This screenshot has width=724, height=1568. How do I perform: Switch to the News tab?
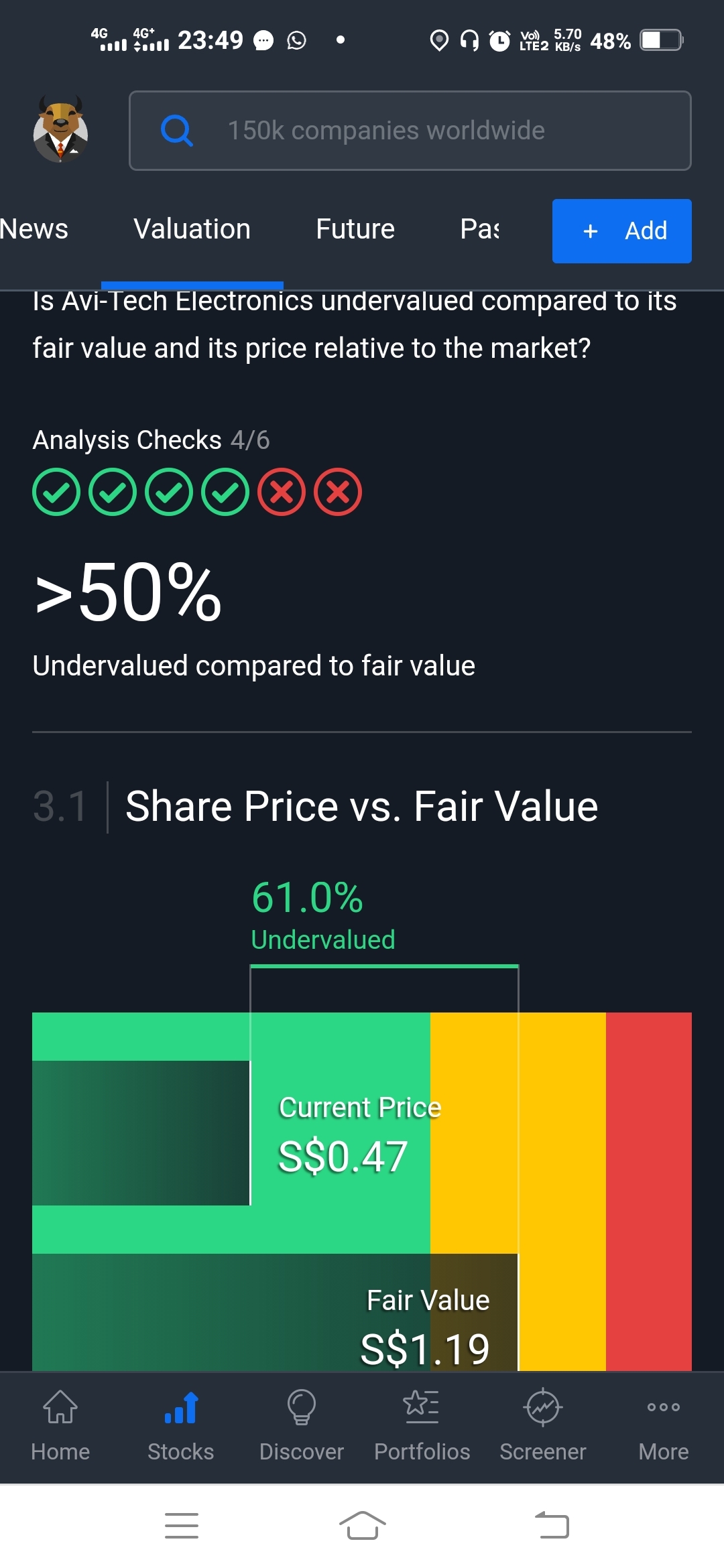coord(34,229)
